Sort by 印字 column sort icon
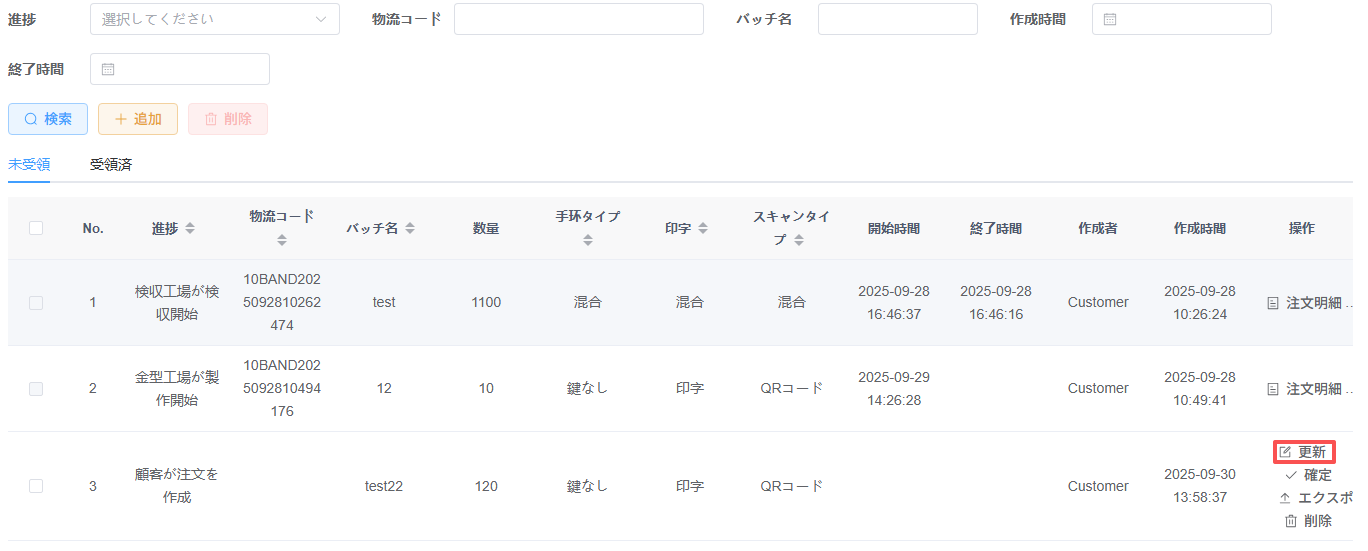The width and height of the screenshot is (1368, 551). pos(703,229)
